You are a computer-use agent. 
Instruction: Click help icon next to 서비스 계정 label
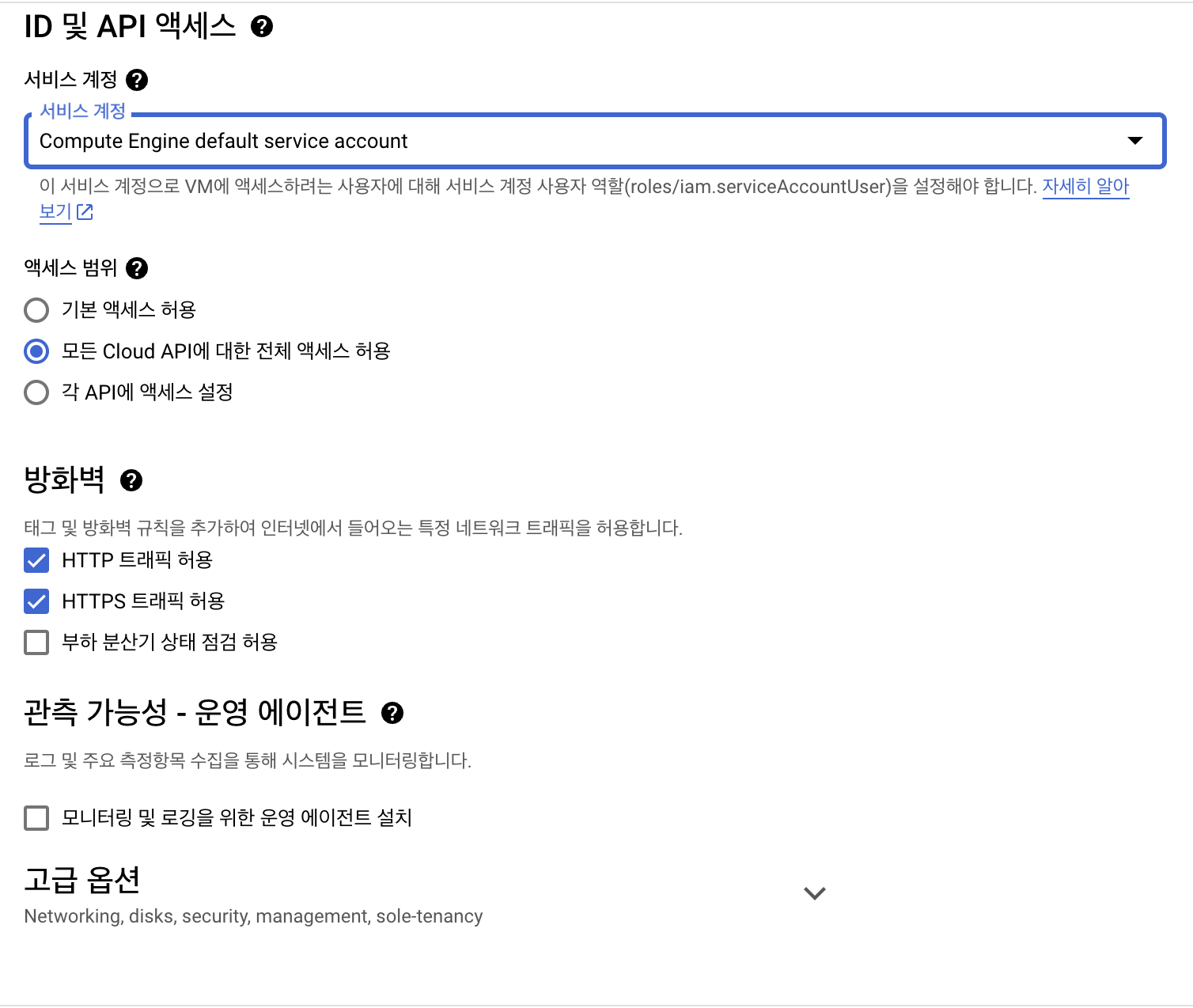[137, 80]
